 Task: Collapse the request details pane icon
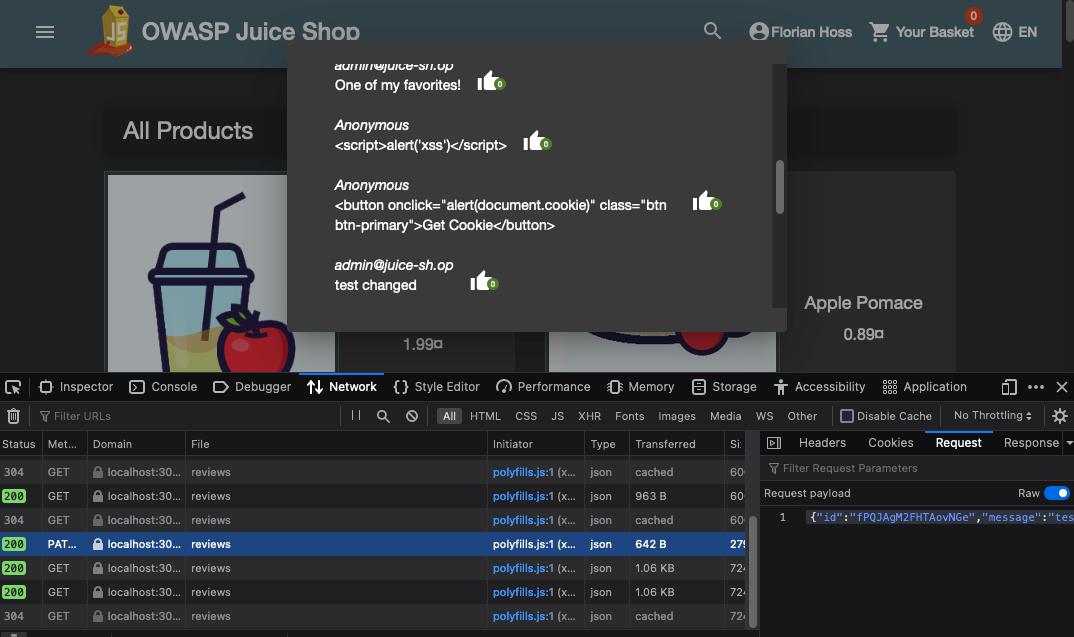[774, 443]
